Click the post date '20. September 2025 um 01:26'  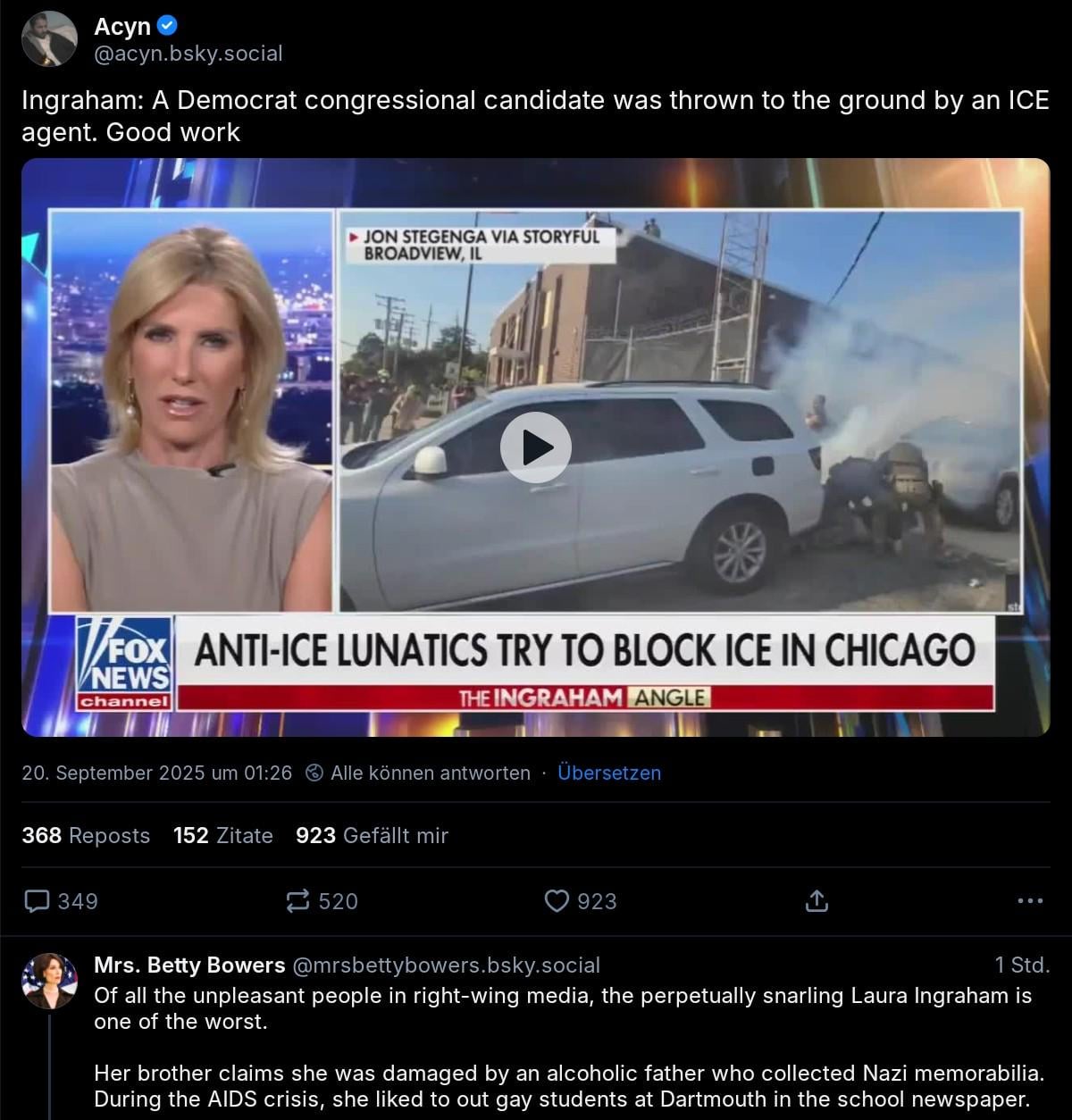click(x=157, y=773)
